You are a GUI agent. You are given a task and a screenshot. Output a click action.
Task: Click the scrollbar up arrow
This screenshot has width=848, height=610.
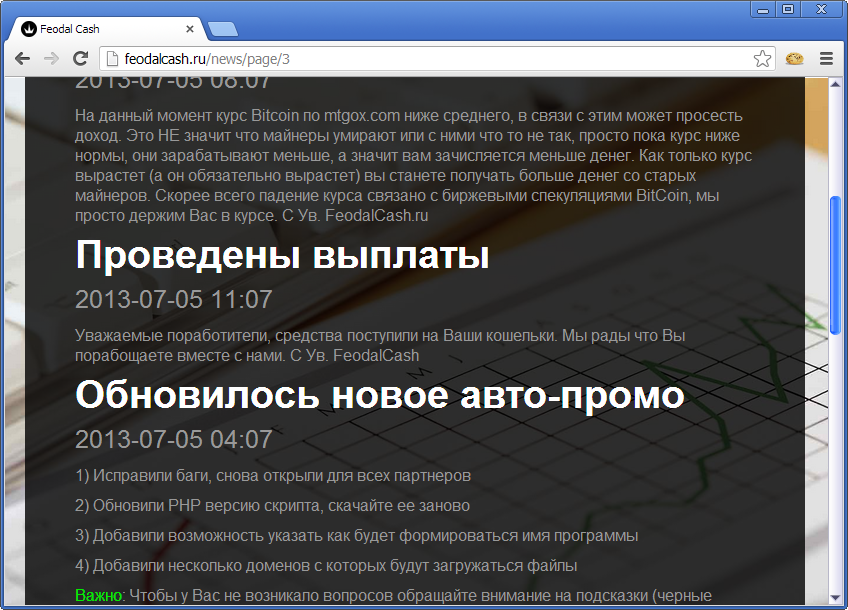(x=835, y=84)
